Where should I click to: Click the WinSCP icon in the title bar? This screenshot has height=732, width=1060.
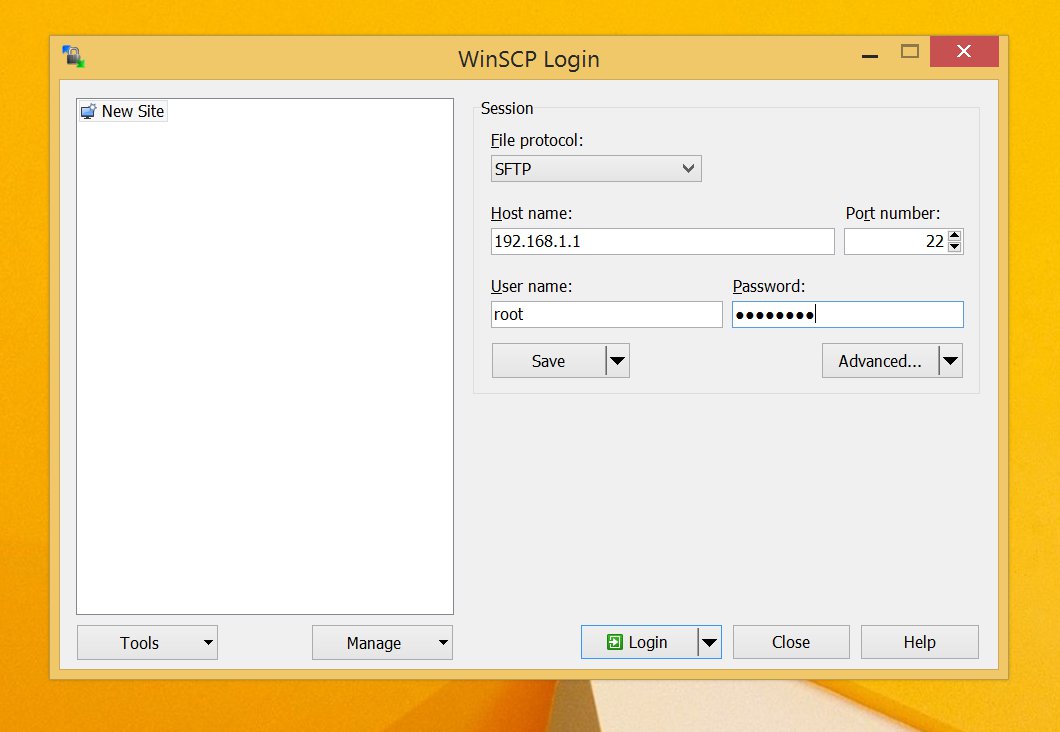click(x=73, y=57)
